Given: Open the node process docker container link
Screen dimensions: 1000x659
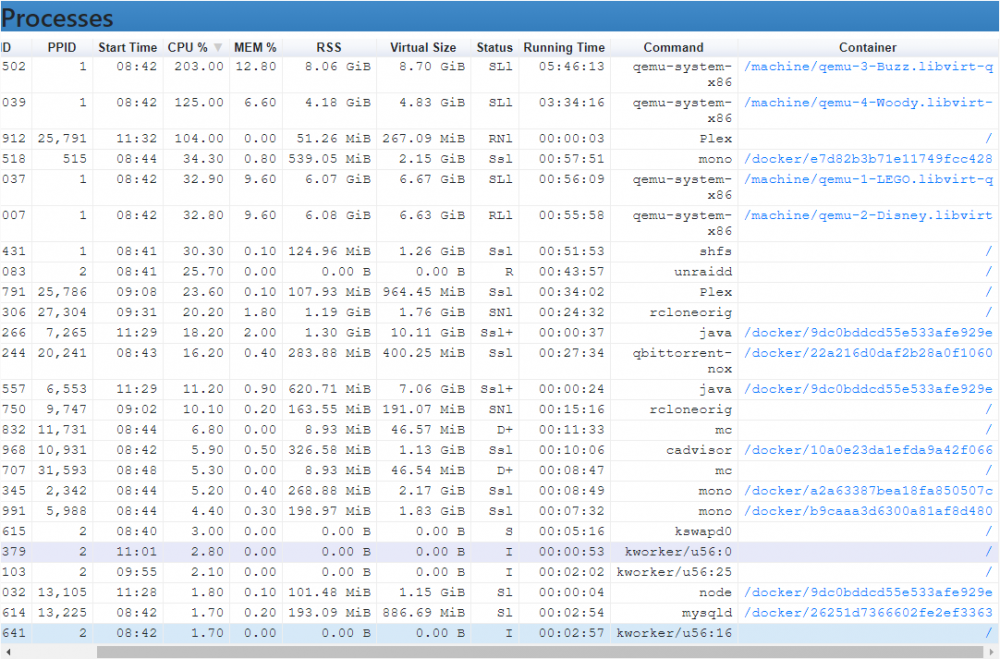Looking at the screenshot, I should click(x=869, y=592).
